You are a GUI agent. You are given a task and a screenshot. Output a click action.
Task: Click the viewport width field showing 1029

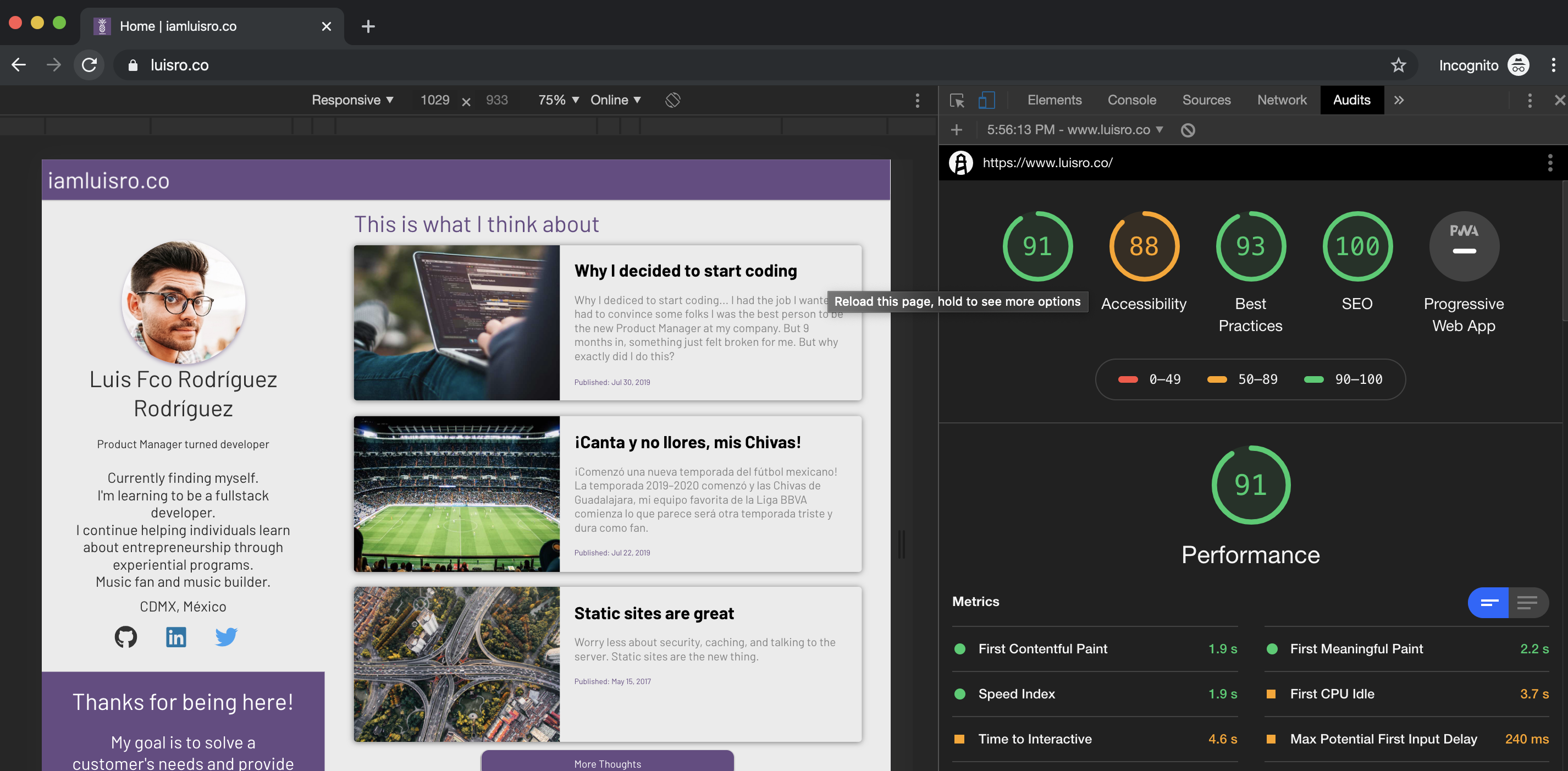coord(434,100)
